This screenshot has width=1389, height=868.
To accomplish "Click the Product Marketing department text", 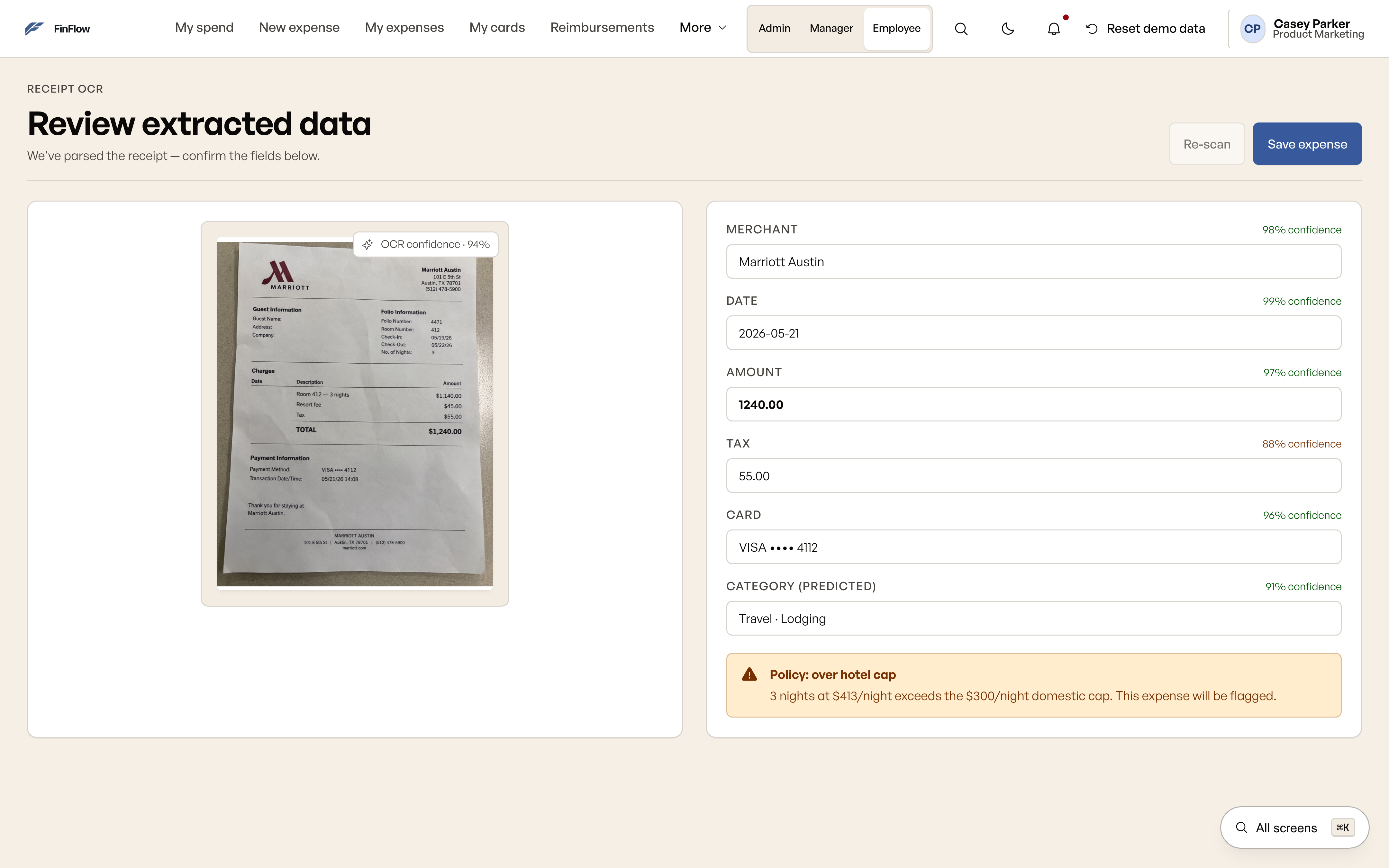I will (1318, 34).
